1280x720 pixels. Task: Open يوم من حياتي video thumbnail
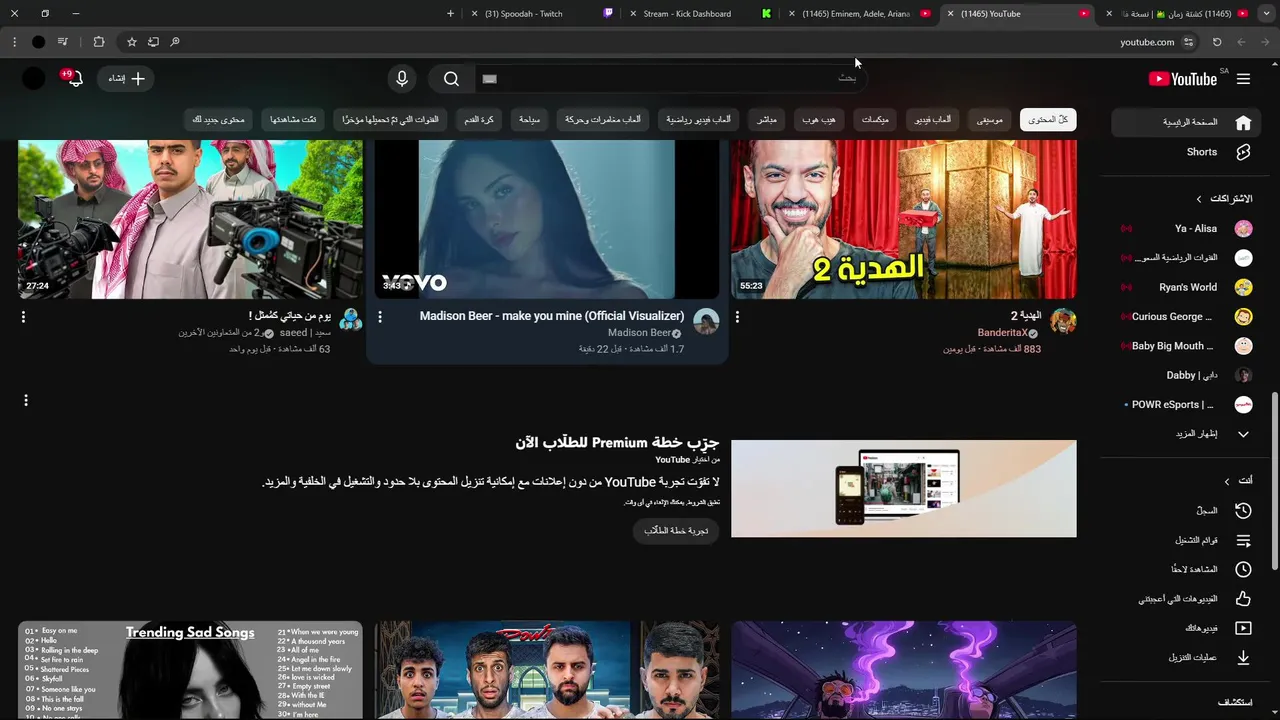pos(190,219)
